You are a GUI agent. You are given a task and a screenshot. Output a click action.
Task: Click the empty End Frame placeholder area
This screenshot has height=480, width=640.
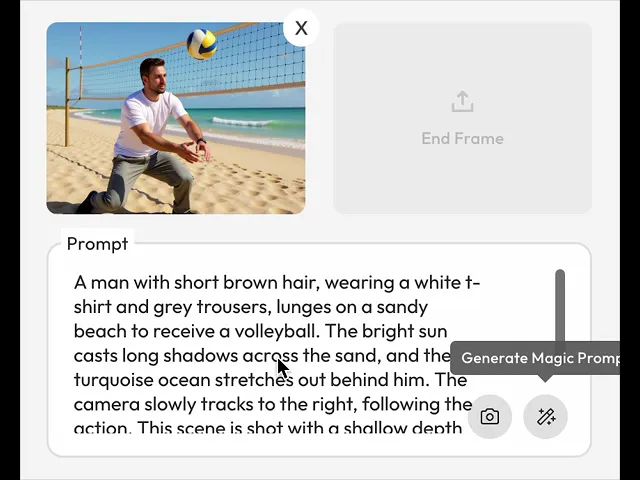tap(462, 118)
